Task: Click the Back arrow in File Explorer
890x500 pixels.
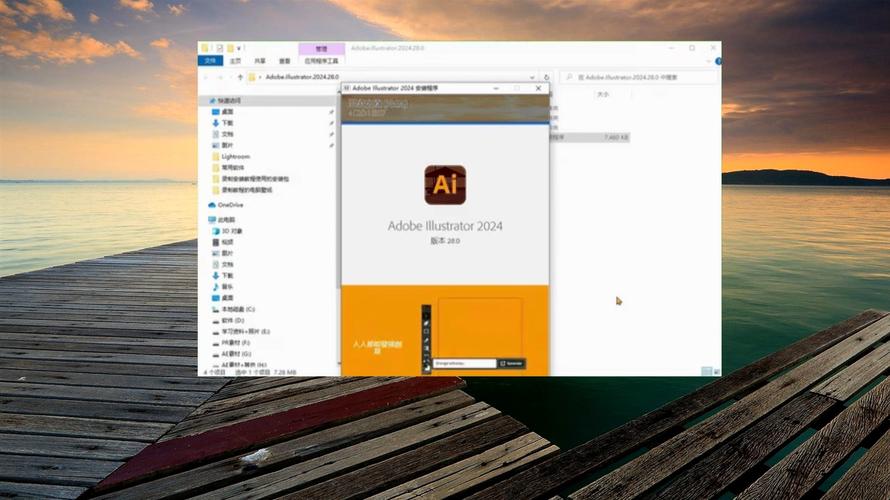Action: [x=206, y=77]
